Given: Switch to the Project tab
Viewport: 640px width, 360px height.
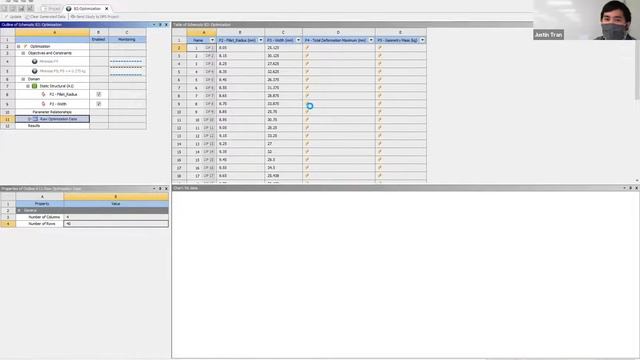Looking at the screenshot, I should (x=52, y=9).
